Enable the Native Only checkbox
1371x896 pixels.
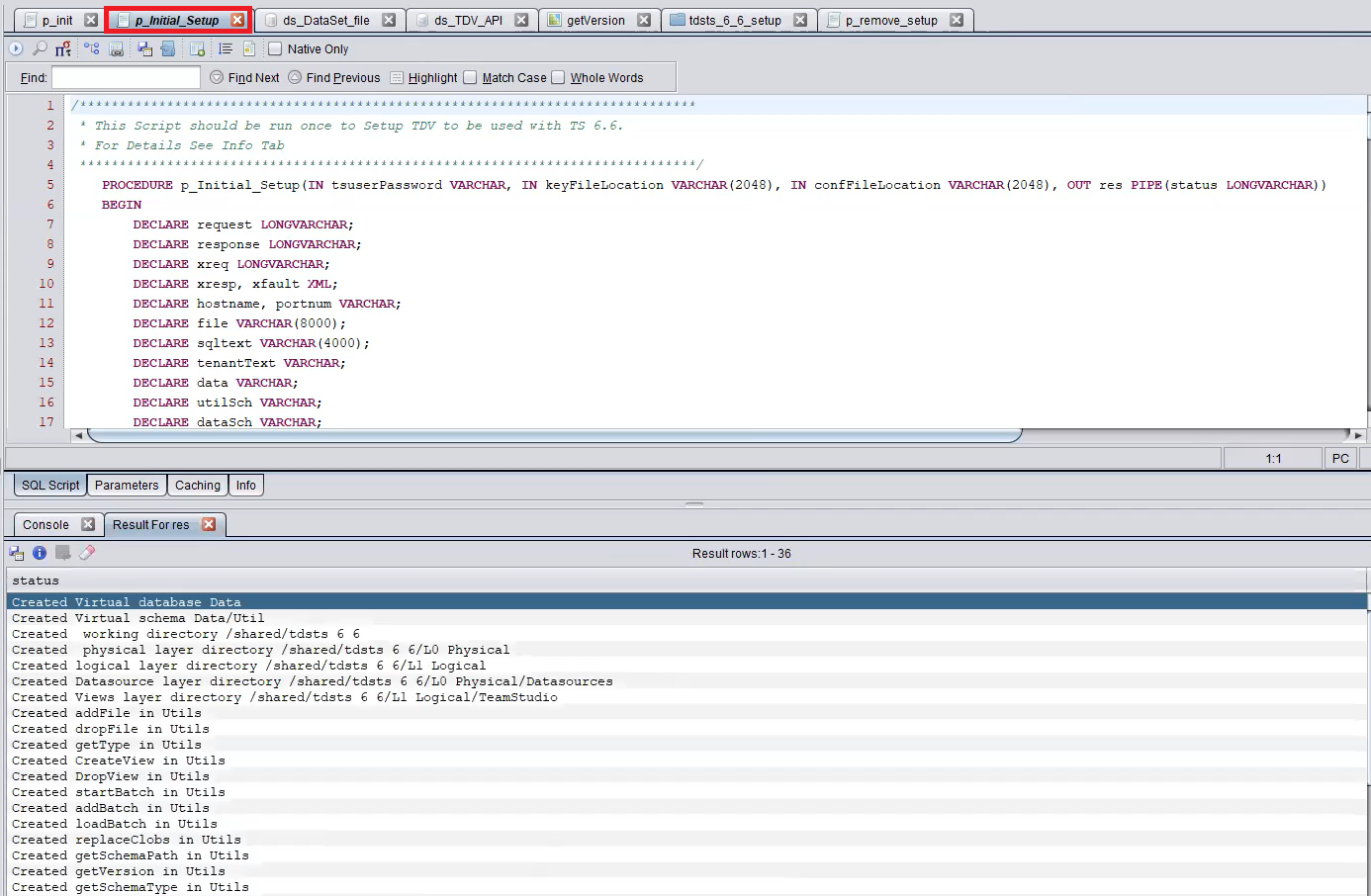point(276,48)
